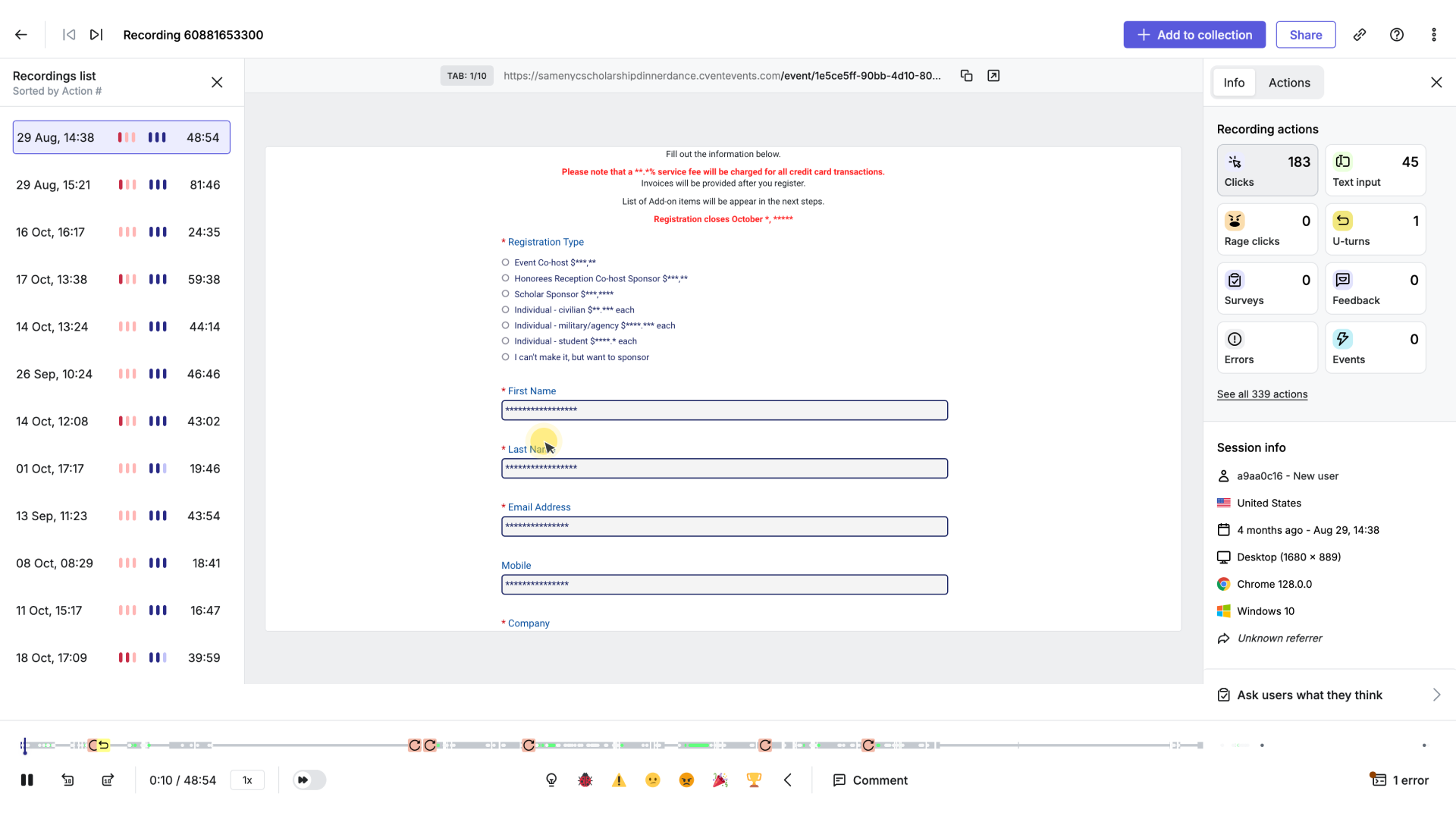Click the lightbulb idea reaction icon
This screenshot has height=819, width=1456.
551,780
